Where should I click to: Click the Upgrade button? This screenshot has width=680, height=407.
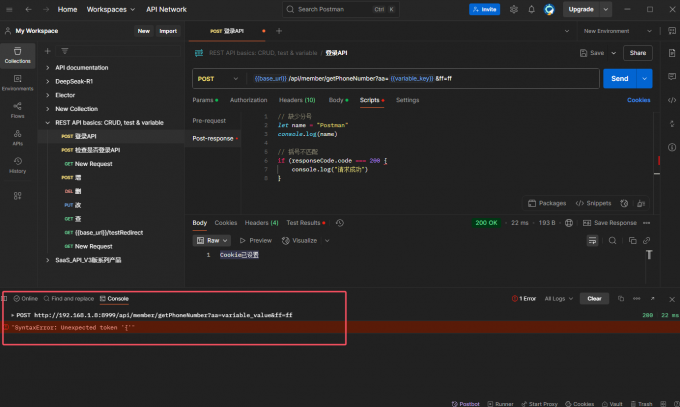point(581,9)
